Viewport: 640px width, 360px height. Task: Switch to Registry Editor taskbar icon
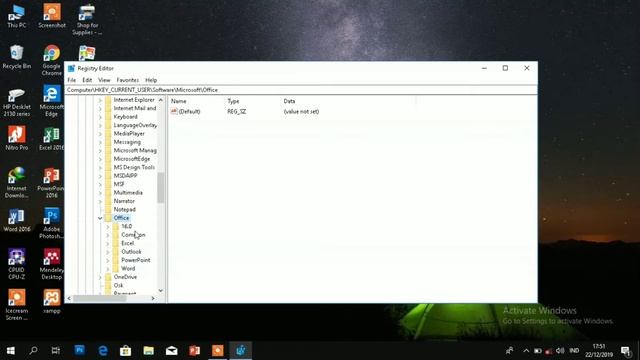pyautogui.click(x=240, y=350)
